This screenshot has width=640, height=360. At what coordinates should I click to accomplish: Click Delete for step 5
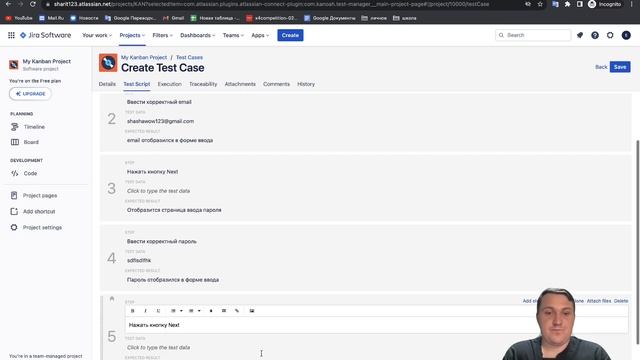[x=621, y=301]
